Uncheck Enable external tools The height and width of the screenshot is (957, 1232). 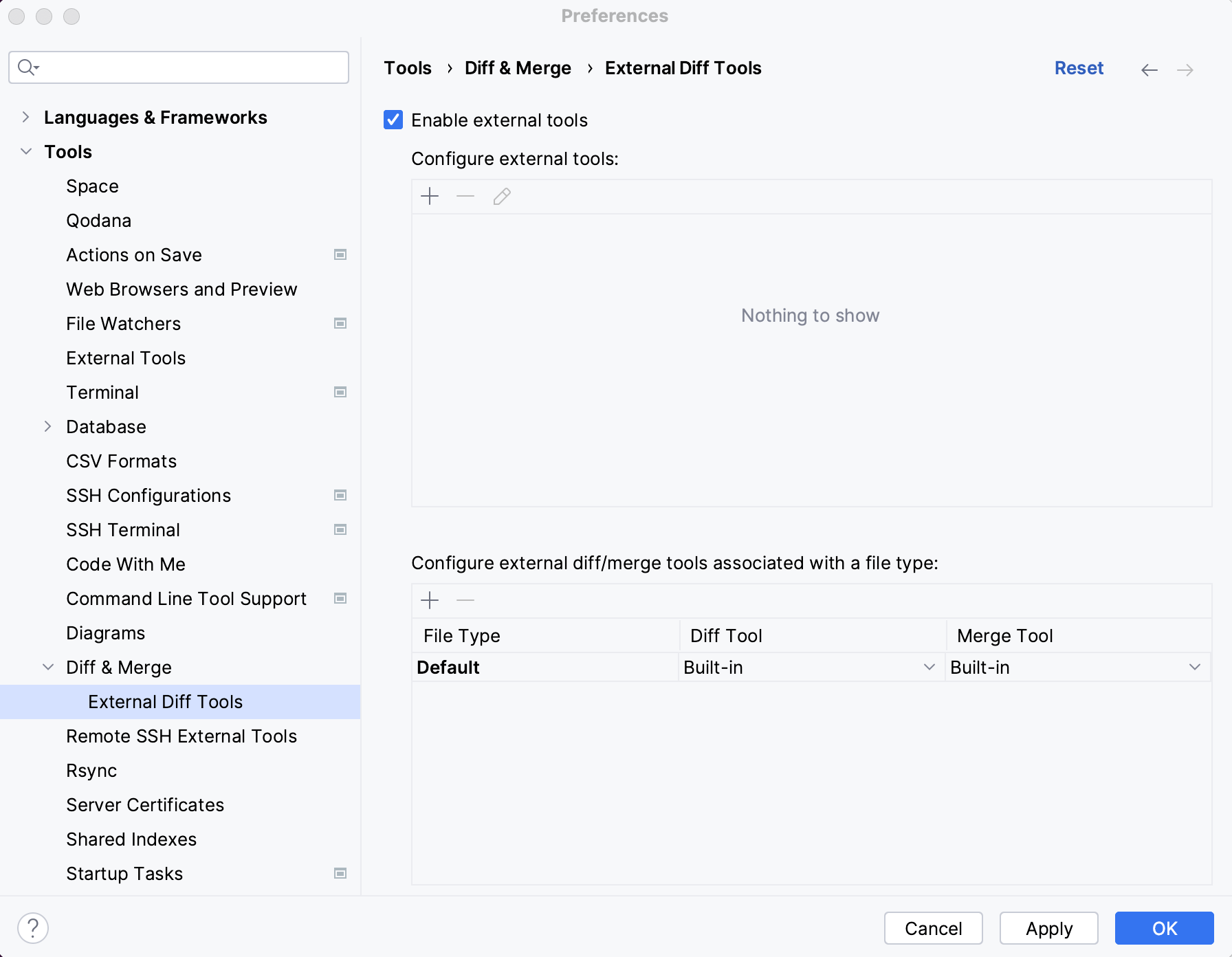(393, 120)
